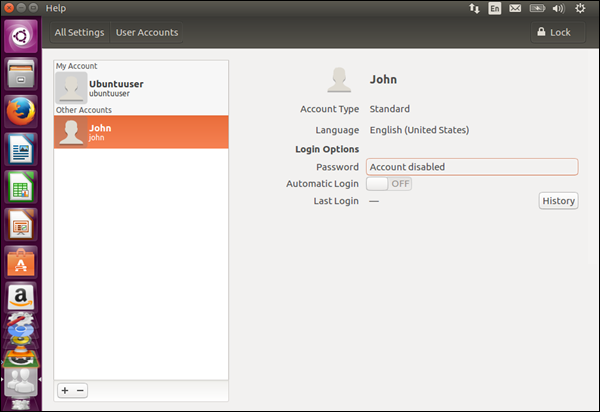This screenshot has width=600, height=412.
Task: Open the Ubuntu Dash search launcher
Action: (x=20, y=36)
